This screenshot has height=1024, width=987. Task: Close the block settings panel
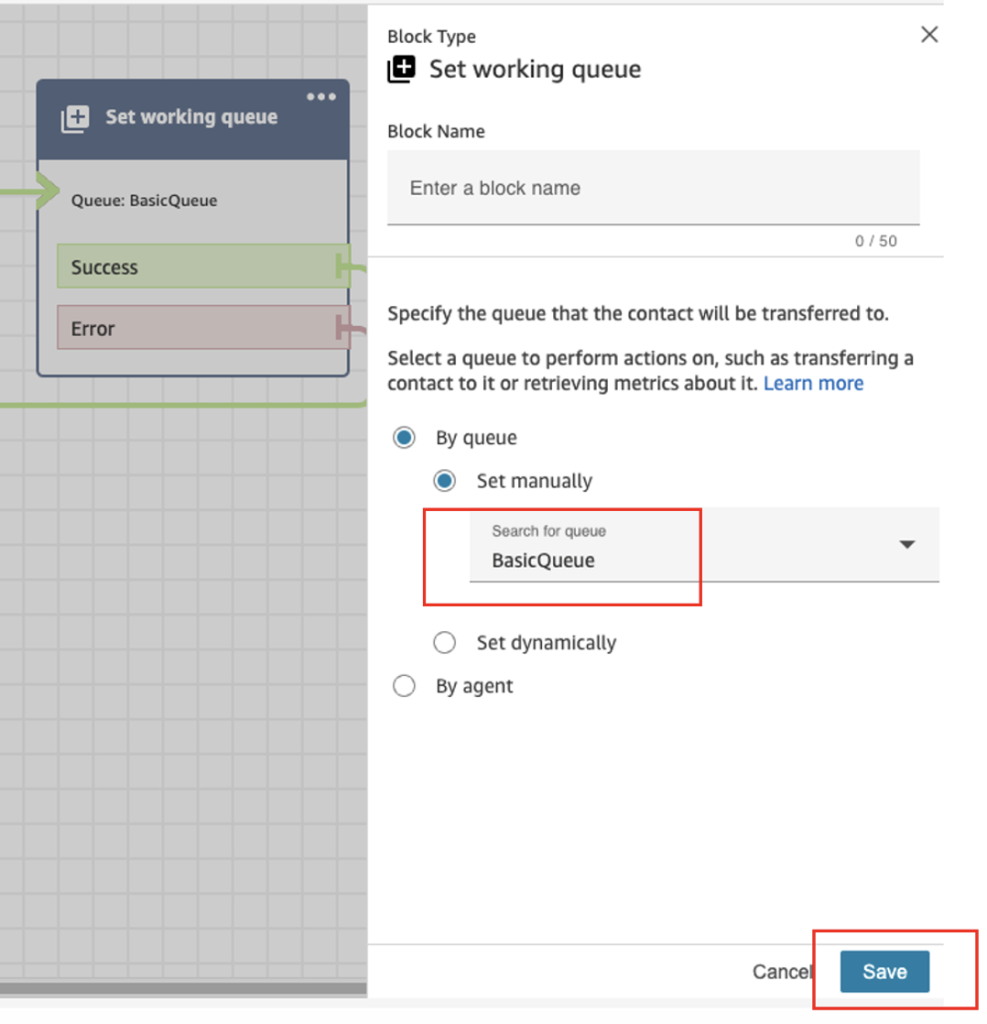point(929,35)
